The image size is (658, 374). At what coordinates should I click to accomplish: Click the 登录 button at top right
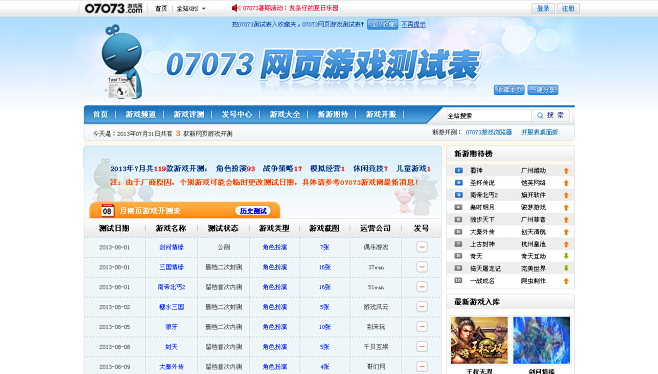coord(543,8)
